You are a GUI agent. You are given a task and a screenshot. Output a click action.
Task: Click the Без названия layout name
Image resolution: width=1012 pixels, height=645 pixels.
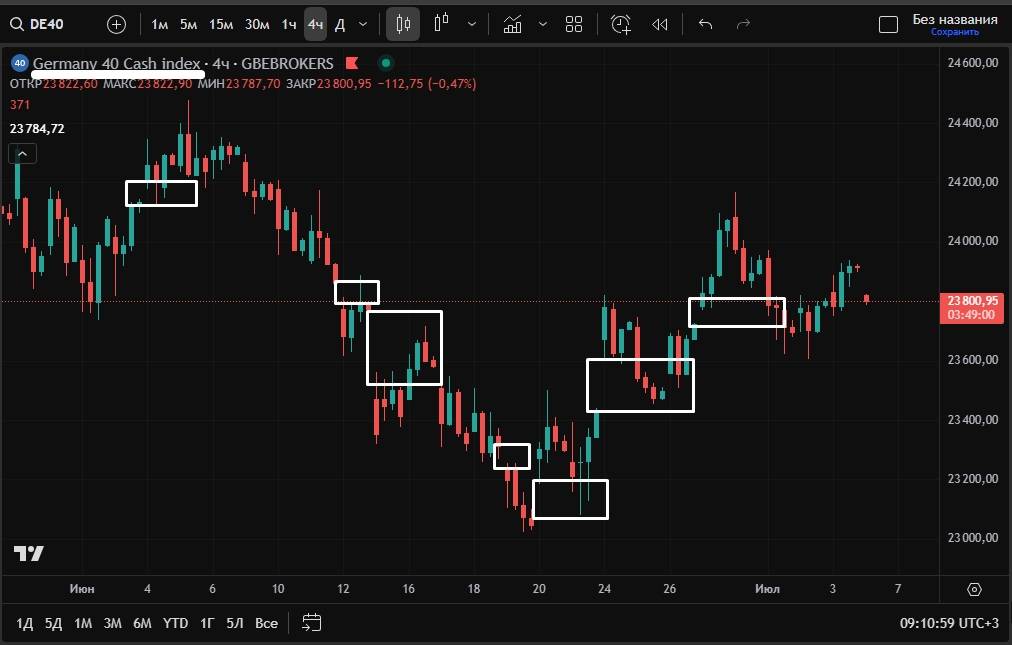955,19
